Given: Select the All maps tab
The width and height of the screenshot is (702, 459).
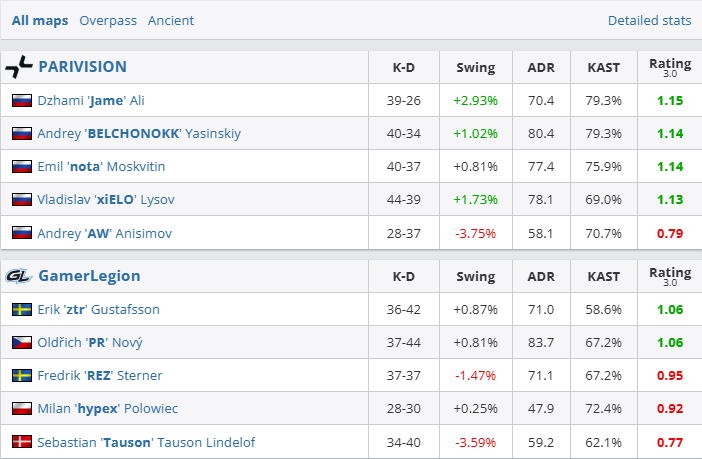Looking at the screenshot, I should [40, 20].
